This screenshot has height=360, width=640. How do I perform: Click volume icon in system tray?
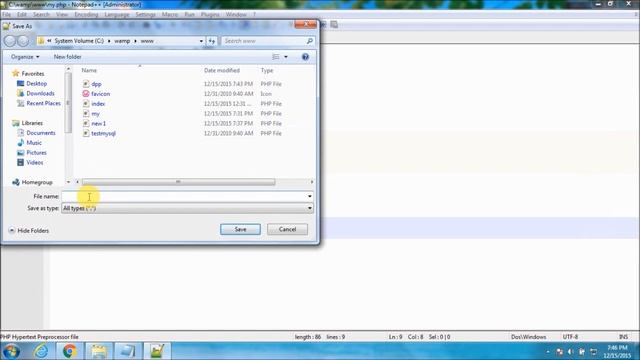point(571,351)
